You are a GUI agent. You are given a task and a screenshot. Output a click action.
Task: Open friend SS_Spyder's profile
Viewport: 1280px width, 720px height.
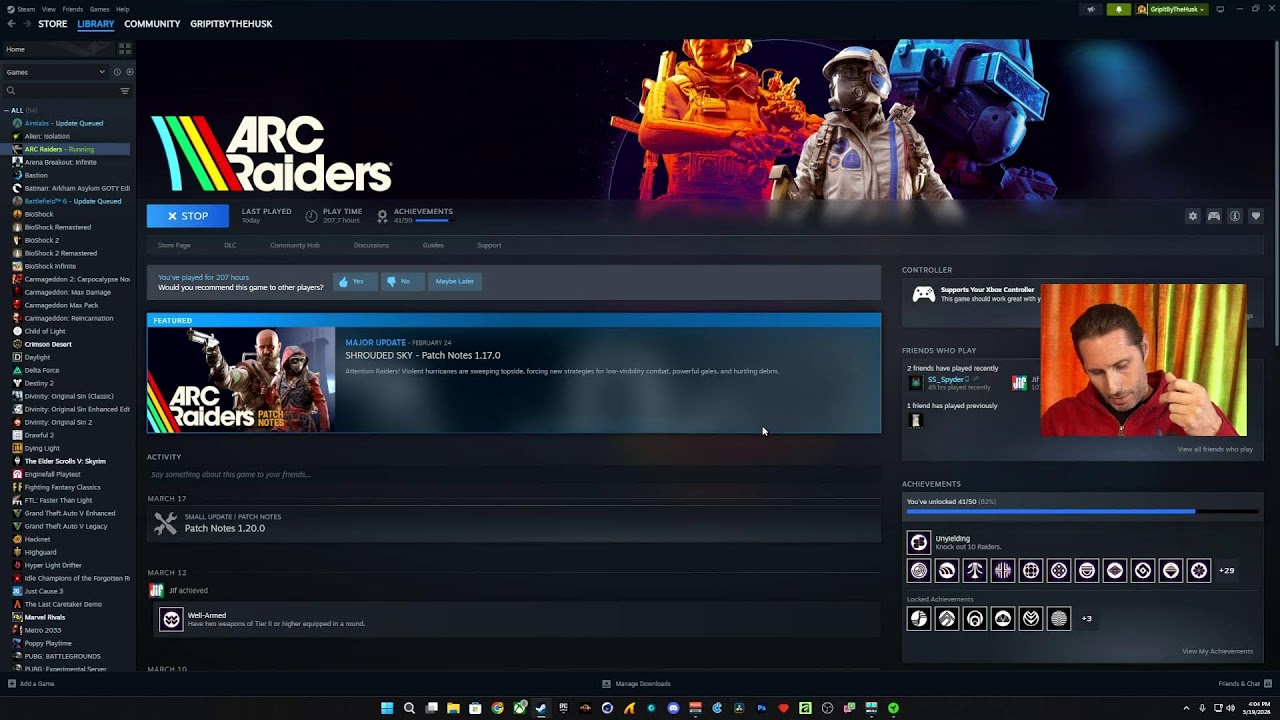tap(945, 380)
